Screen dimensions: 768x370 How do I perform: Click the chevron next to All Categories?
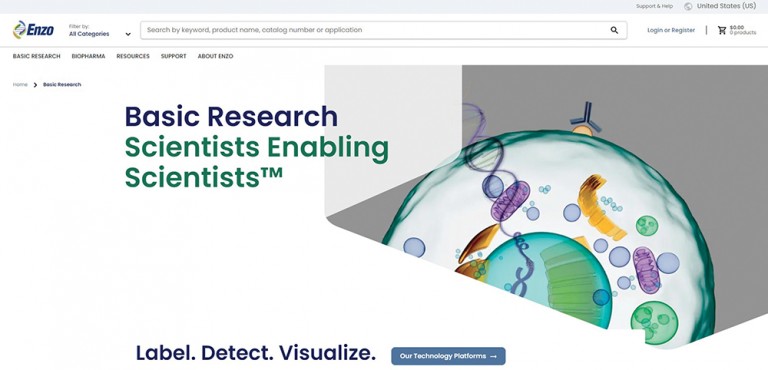coord(128,34)
